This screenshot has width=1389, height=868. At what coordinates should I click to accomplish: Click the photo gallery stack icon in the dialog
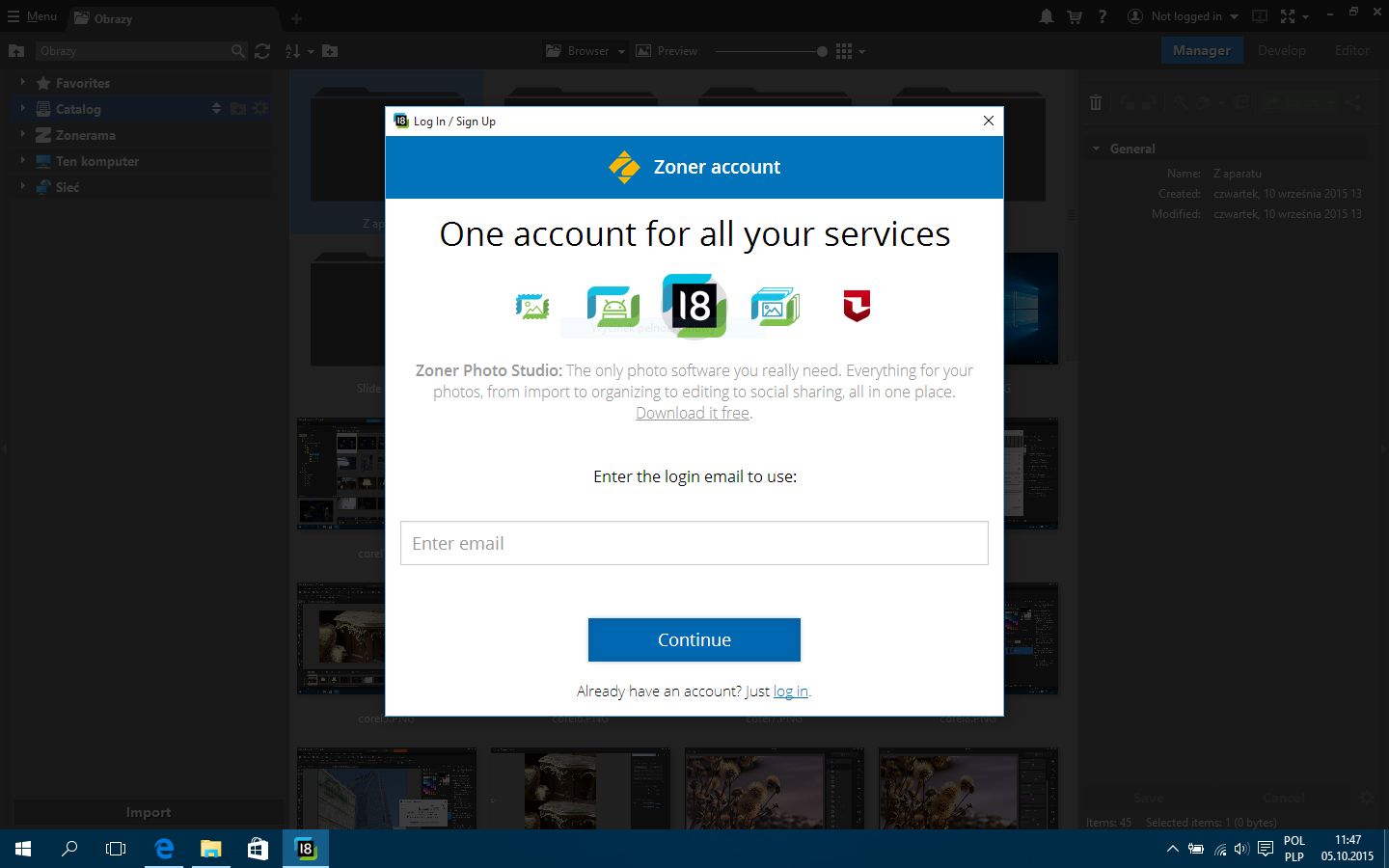pos(775,307)
